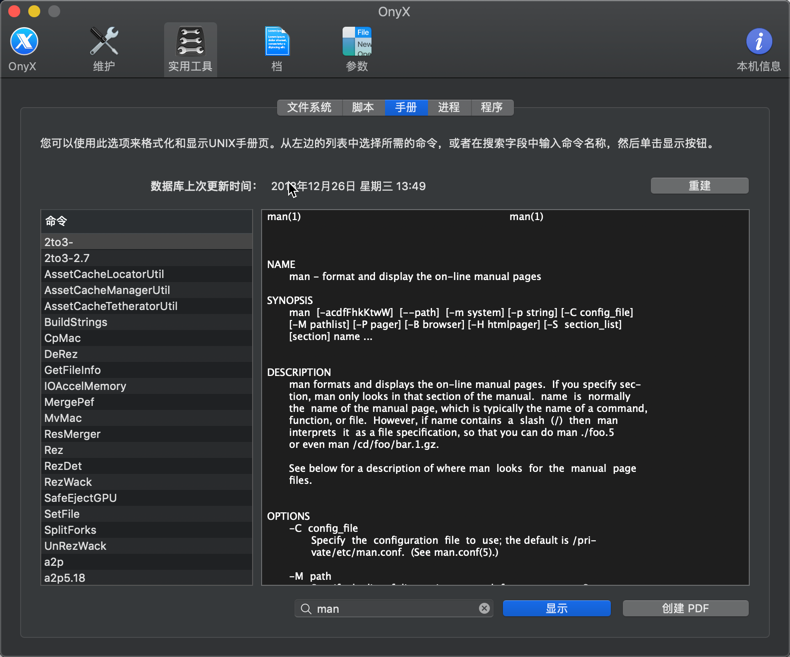Click the database update date text
Screen dimensions: 790x657
[x=348, y=186]
